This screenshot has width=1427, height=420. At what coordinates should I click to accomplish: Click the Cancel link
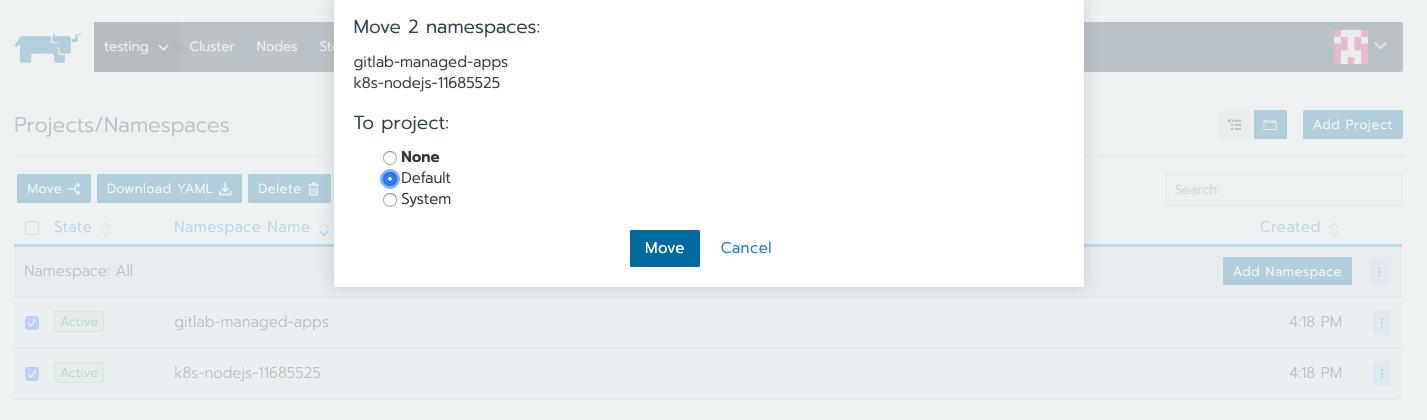point(746,248)
